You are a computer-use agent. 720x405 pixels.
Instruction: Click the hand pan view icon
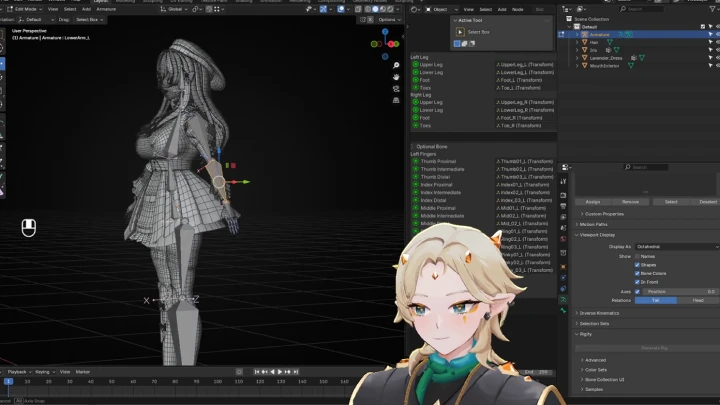coord(396,77)
